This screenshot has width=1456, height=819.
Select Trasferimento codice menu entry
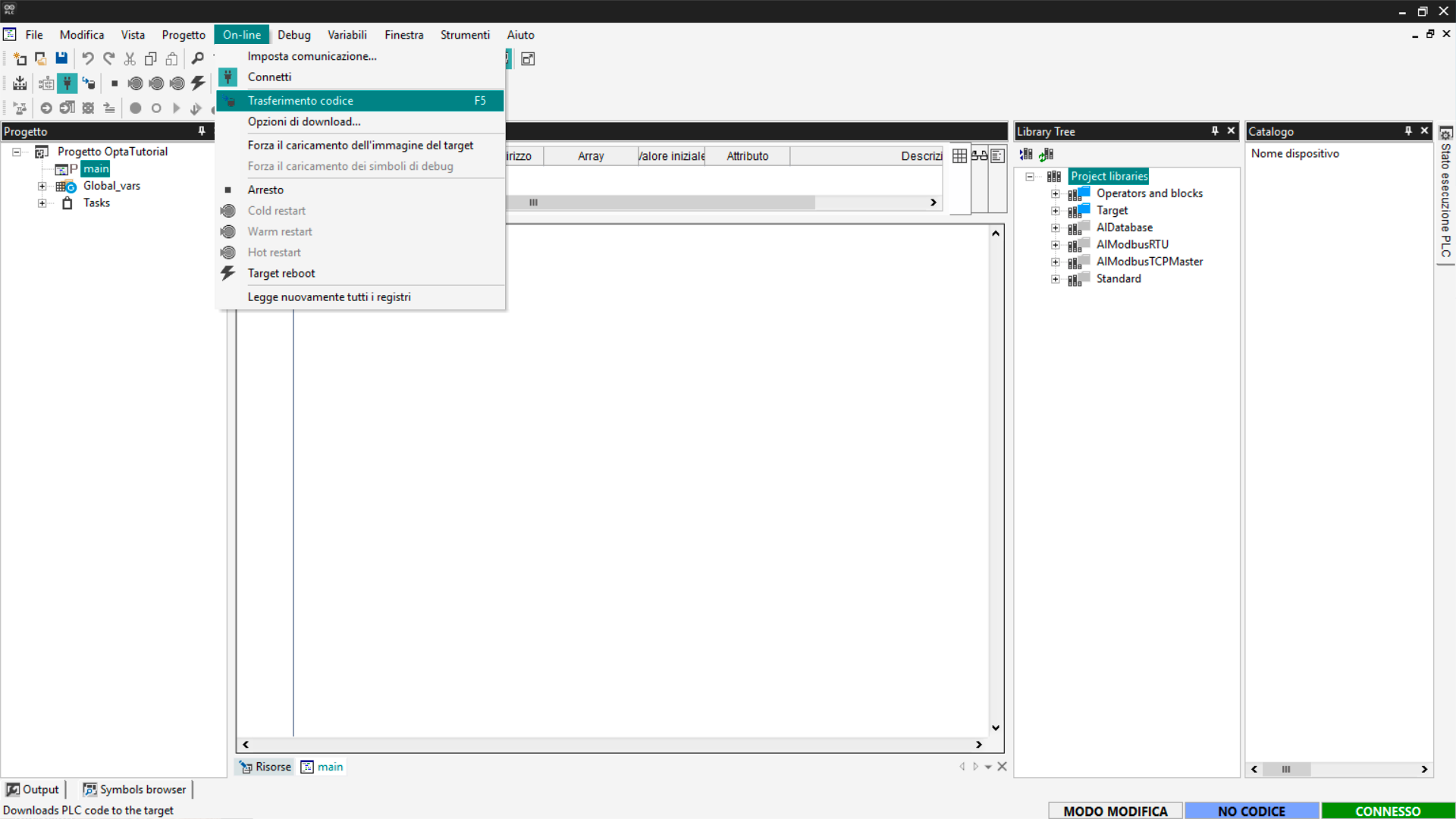[300, 101]
